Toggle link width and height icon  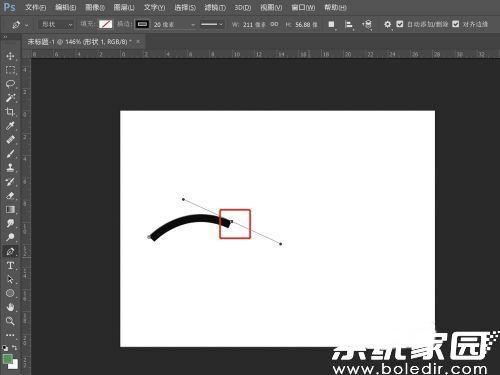(x=274, y=24)
